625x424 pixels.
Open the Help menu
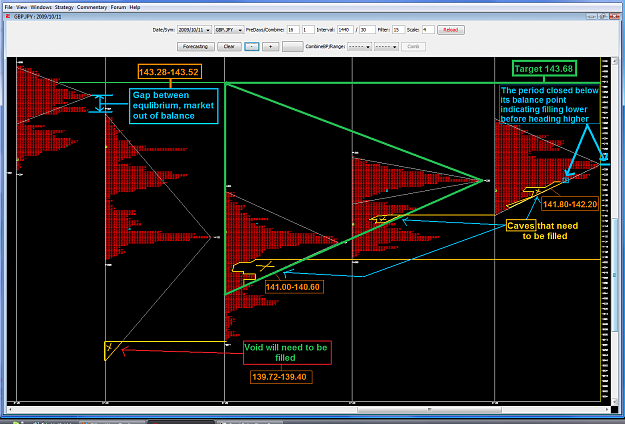[x=135, y=7]
